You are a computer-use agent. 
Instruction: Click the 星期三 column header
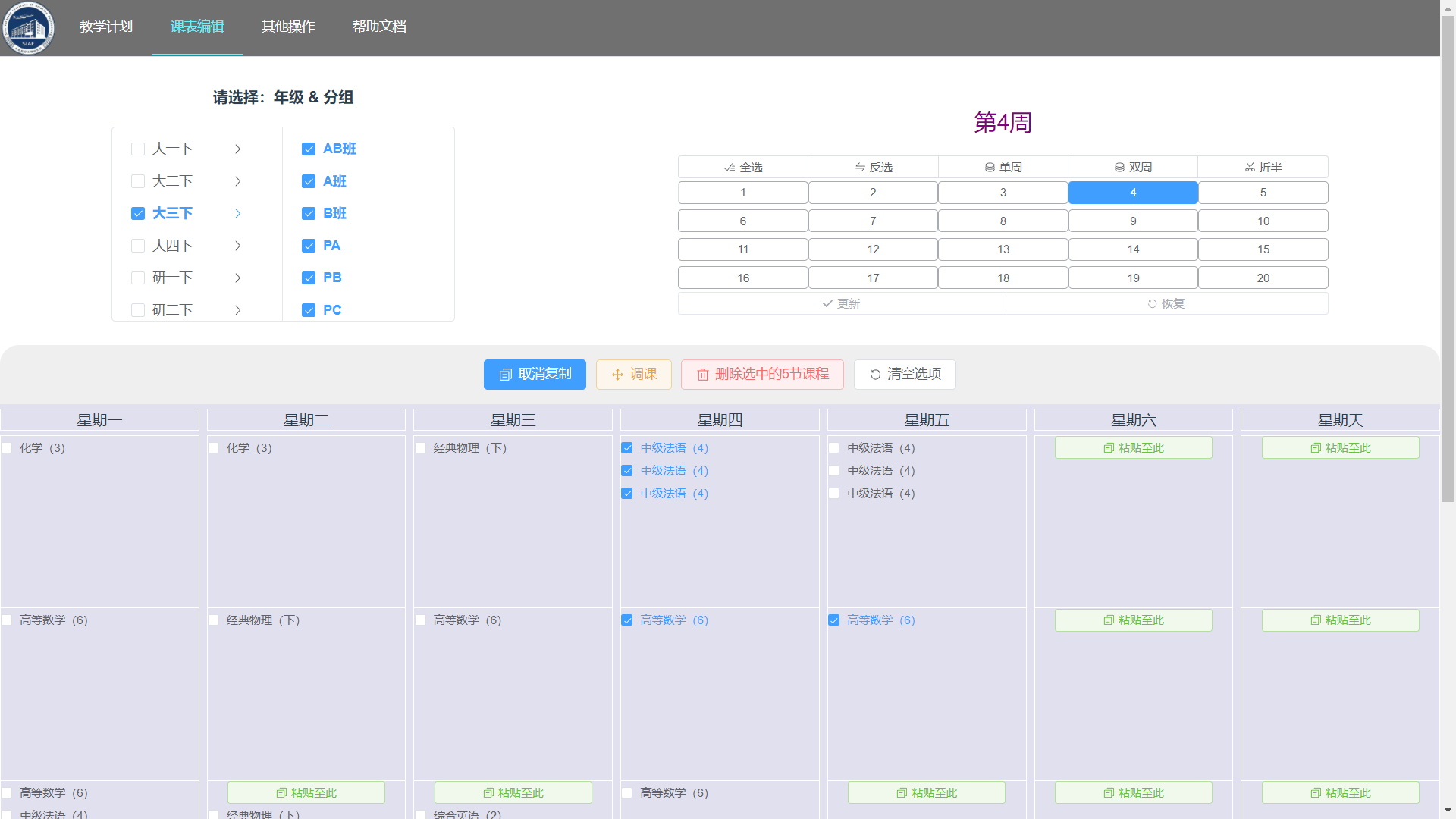coord(513,420)
